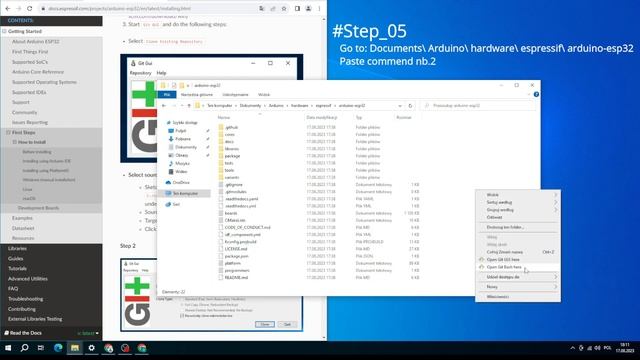Reload the docs page in browser
Screen dimensions: 640x360
30,8
